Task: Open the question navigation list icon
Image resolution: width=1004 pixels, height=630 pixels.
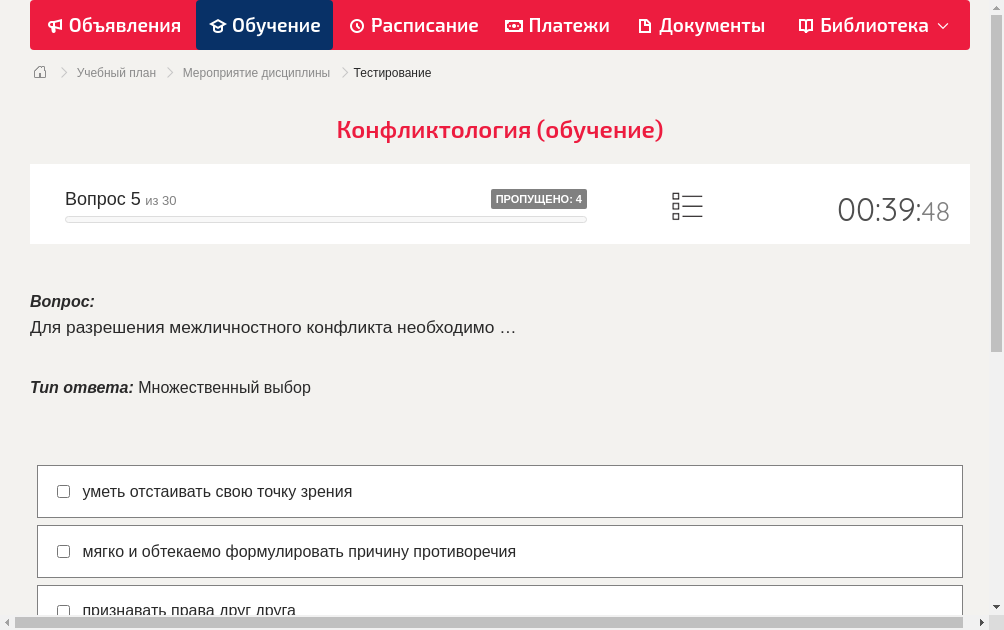Action: pyautogui.click(x=687, y=206)
